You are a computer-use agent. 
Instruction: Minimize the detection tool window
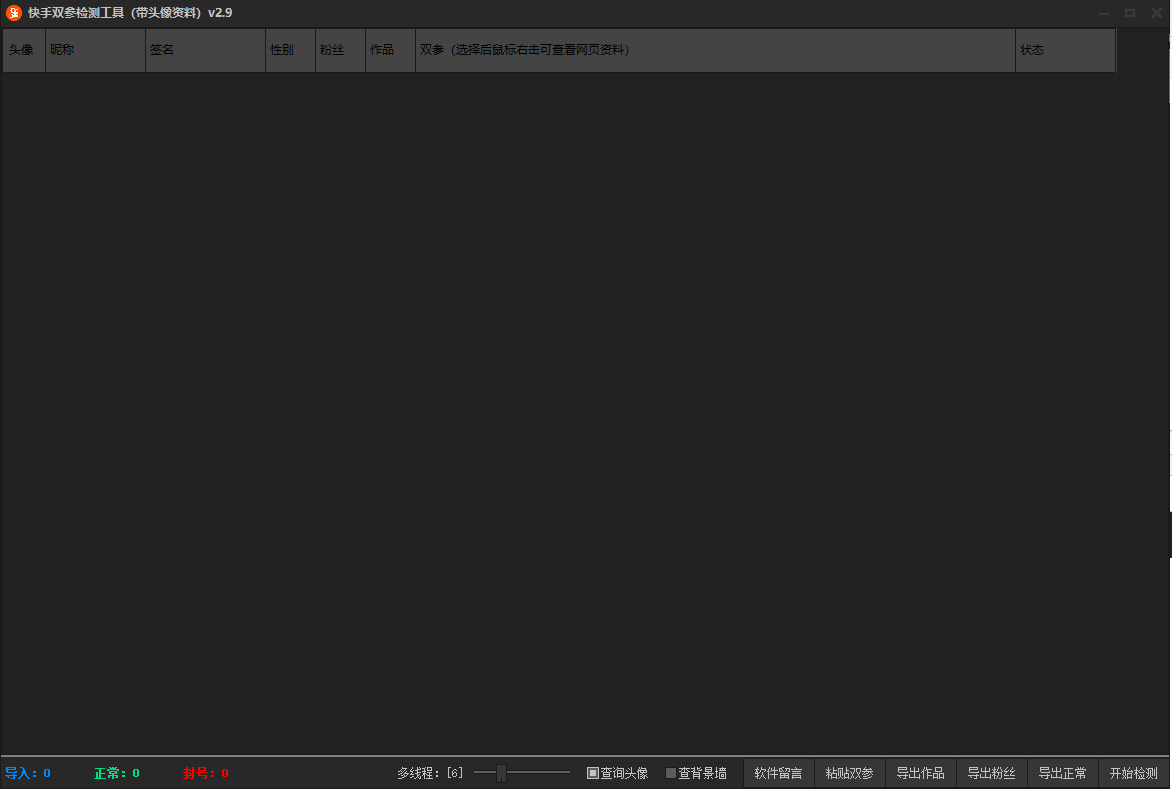[1104, 13]
